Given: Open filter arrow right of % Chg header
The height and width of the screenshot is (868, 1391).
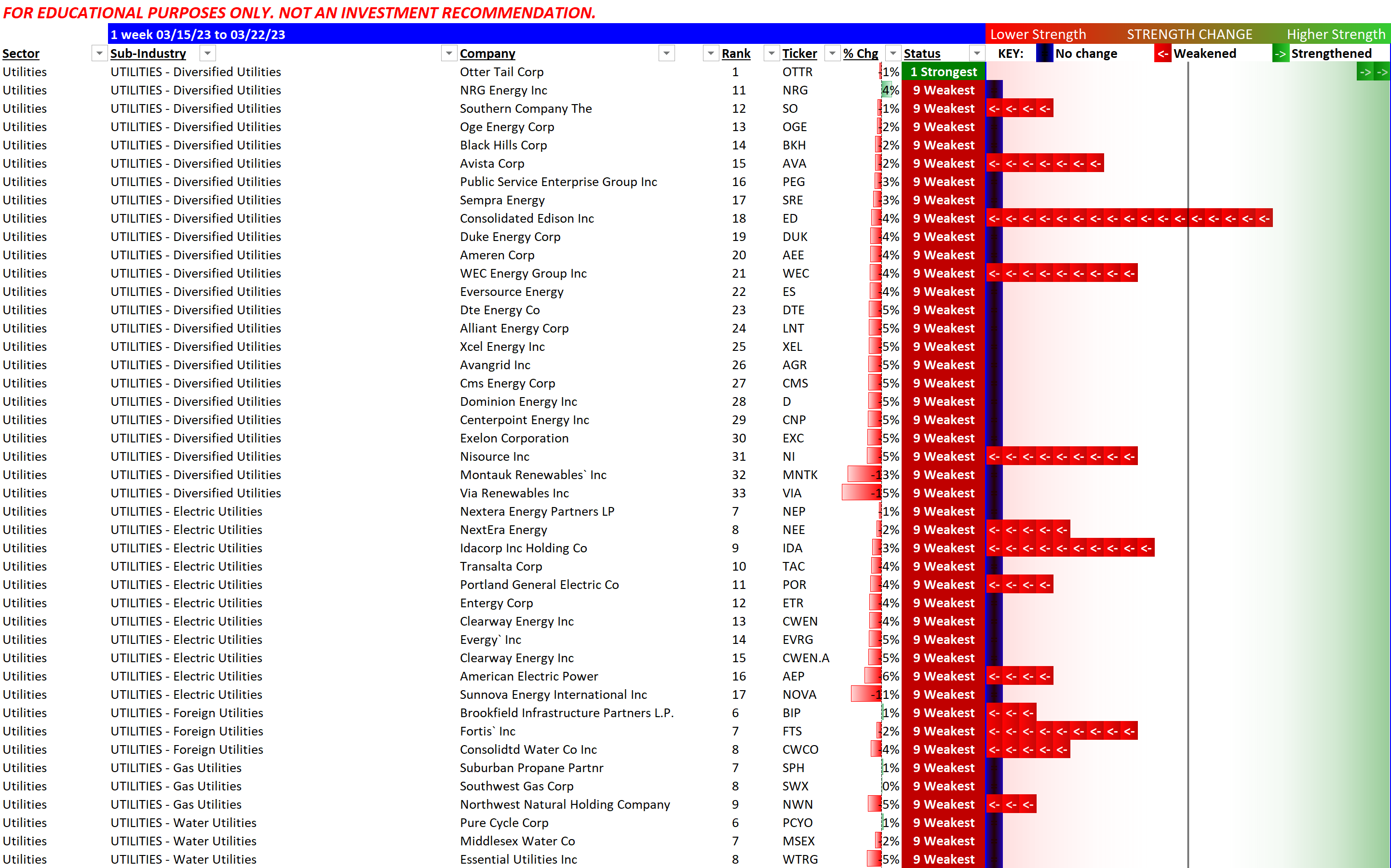Looking at the screenshot, I should point(892,53).
